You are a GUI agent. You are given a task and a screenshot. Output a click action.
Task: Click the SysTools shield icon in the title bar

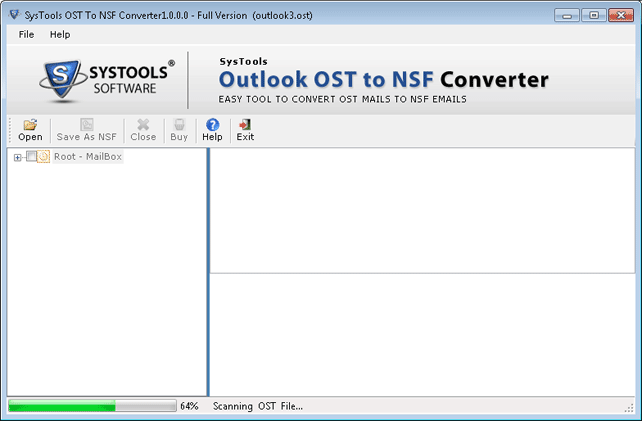click(14, 15)
